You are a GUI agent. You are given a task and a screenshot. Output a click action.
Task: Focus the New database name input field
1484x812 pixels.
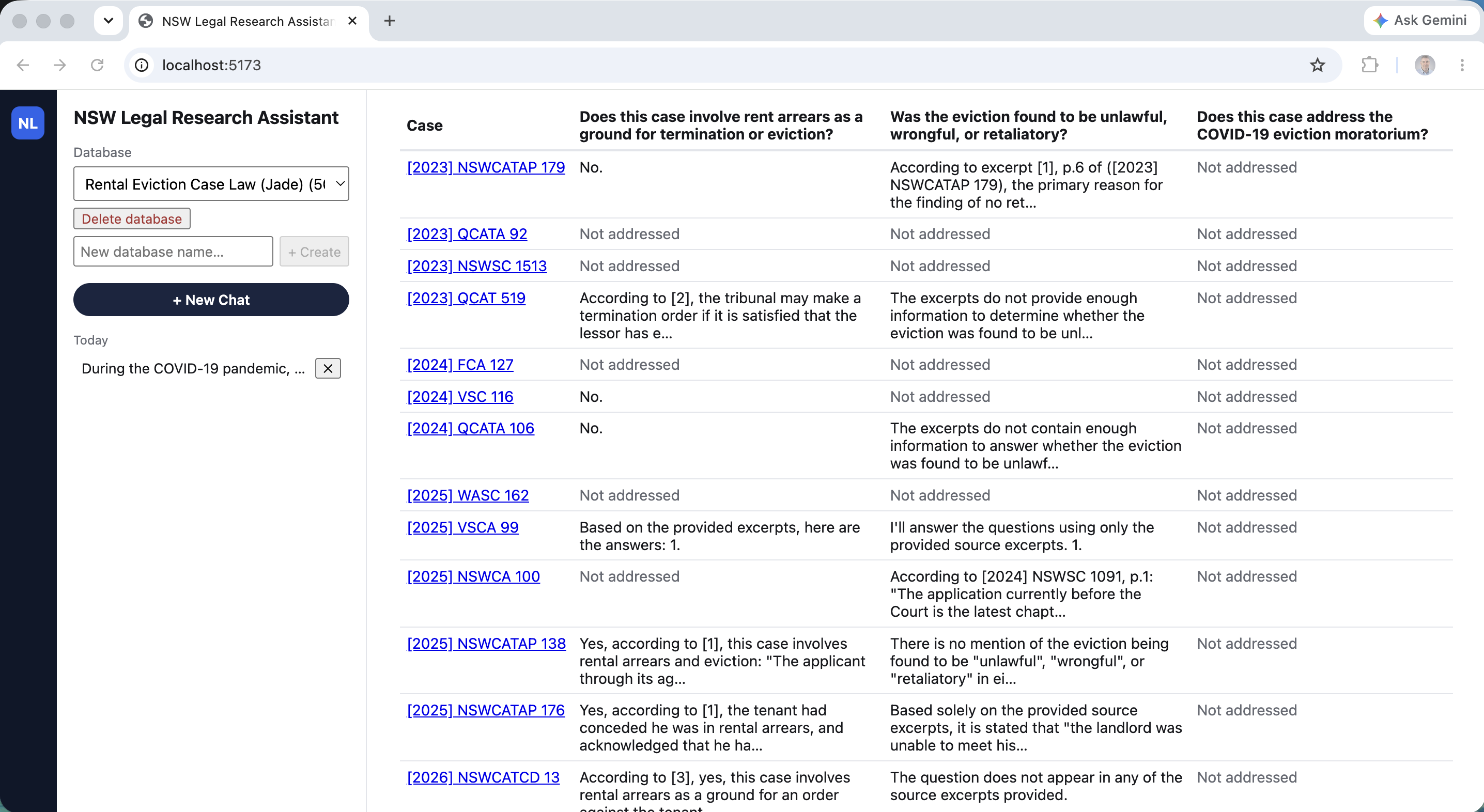173,252
